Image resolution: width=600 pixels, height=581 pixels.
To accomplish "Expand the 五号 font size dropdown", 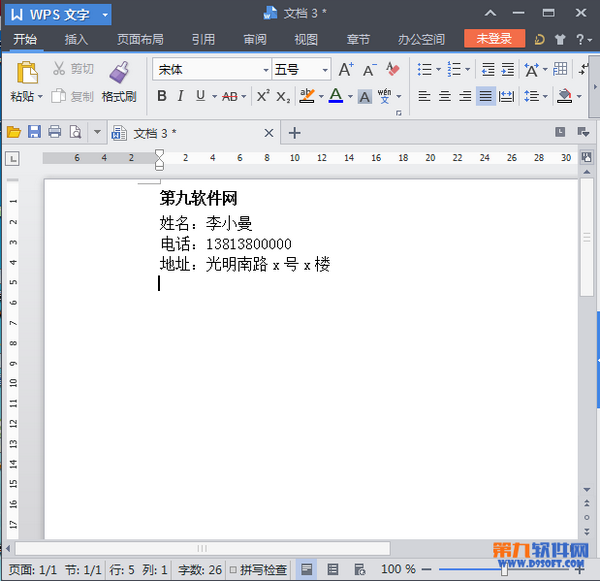I will click(x=325, y=70).
